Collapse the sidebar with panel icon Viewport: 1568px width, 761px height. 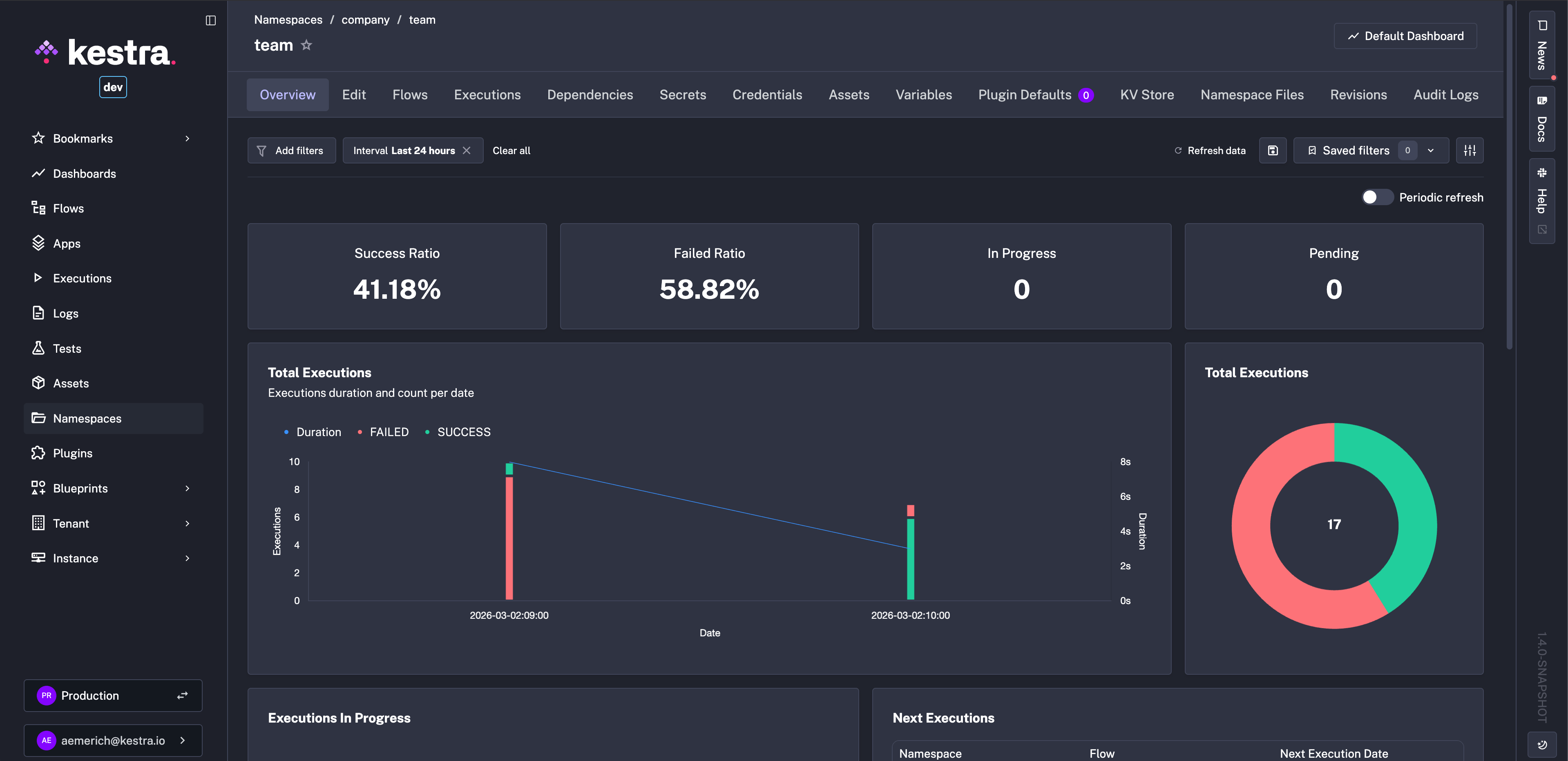[211, 20]
